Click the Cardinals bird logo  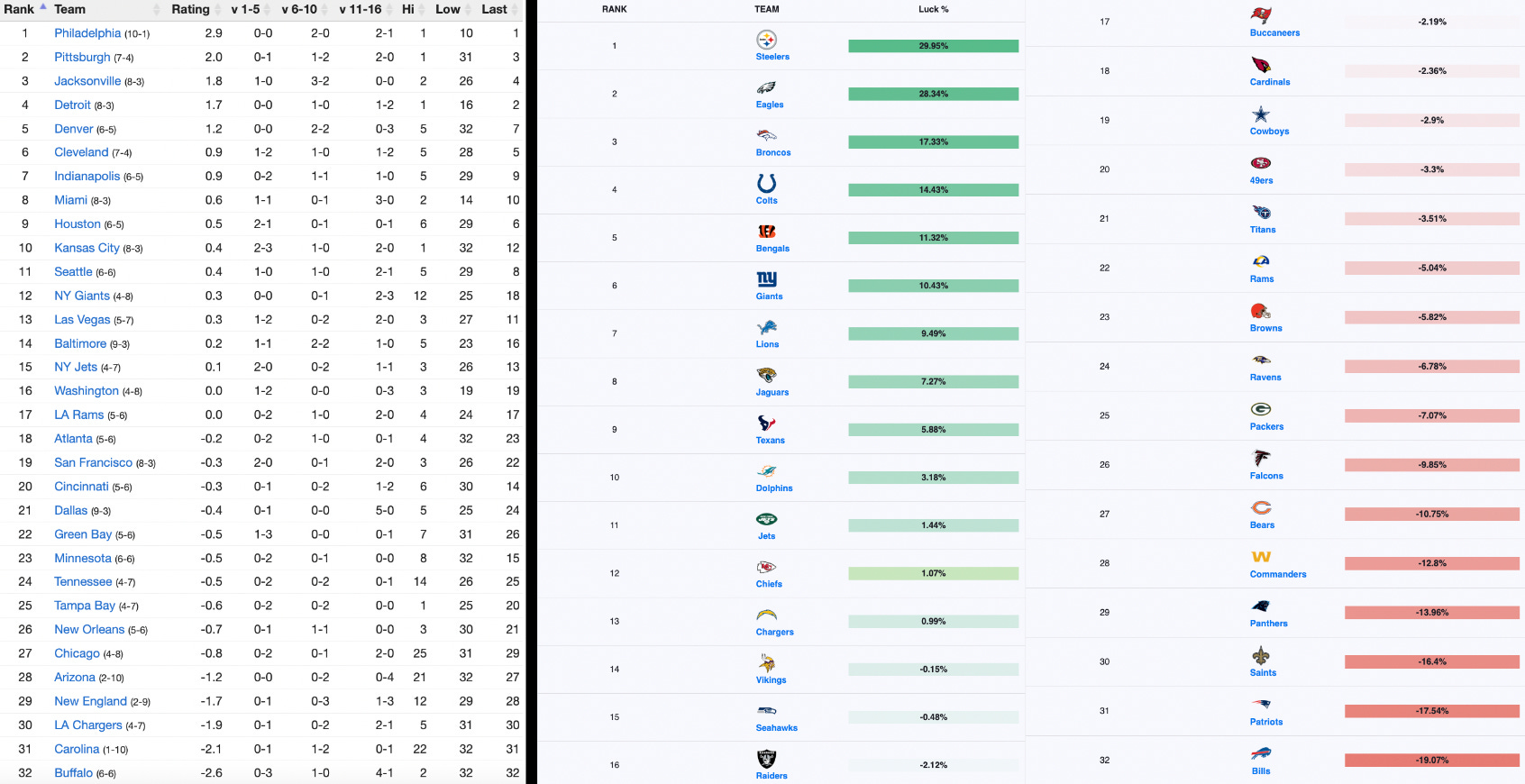pos(1261,65)
